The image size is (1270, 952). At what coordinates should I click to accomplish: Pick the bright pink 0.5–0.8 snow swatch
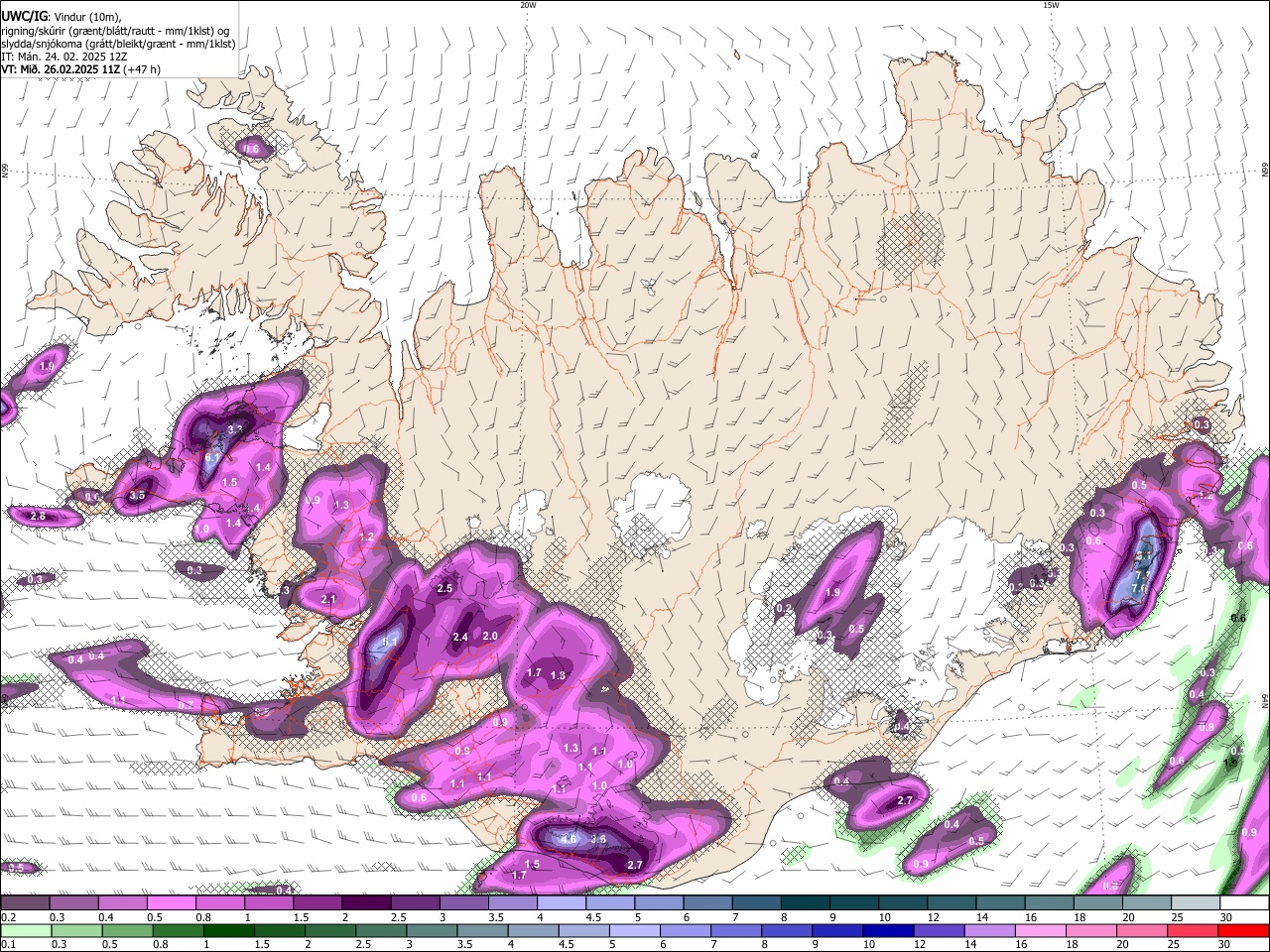click(x=171, y=903)
